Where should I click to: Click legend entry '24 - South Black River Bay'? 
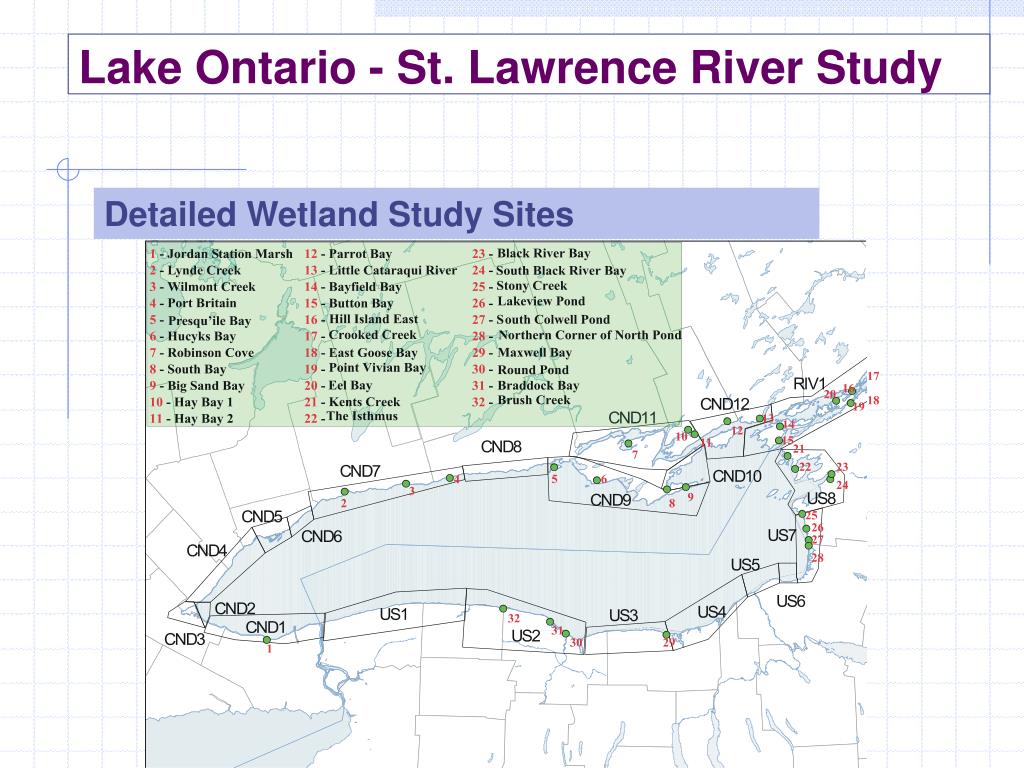tap(549, 270)
